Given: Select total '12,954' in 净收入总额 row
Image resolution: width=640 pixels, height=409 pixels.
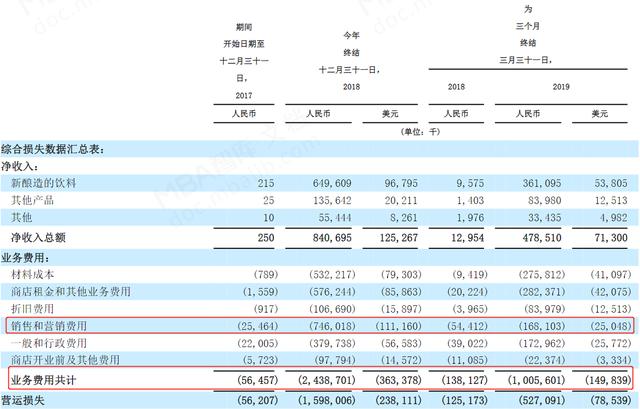Looking at the screenshot, I should coord(467,238).
